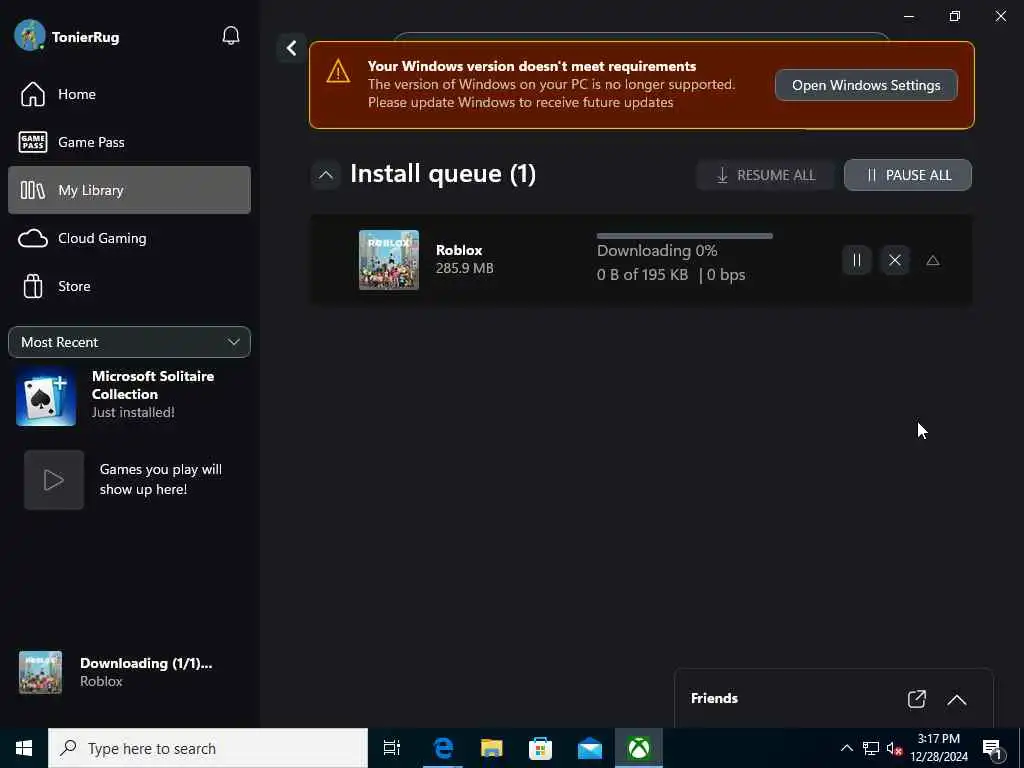Viewport: 1024px width, 768px height.
Task: Open Microsoft Store from taskbar
Action: click(x=541, y=748)
